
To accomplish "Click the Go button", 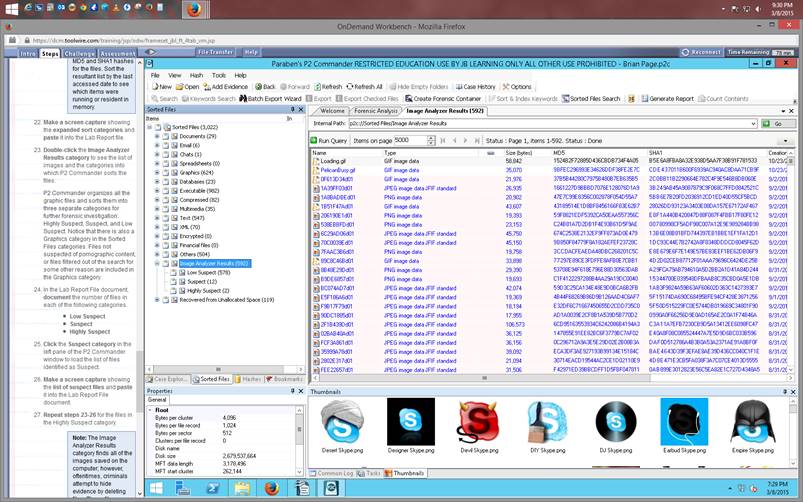I will click(x=778, y=123).
